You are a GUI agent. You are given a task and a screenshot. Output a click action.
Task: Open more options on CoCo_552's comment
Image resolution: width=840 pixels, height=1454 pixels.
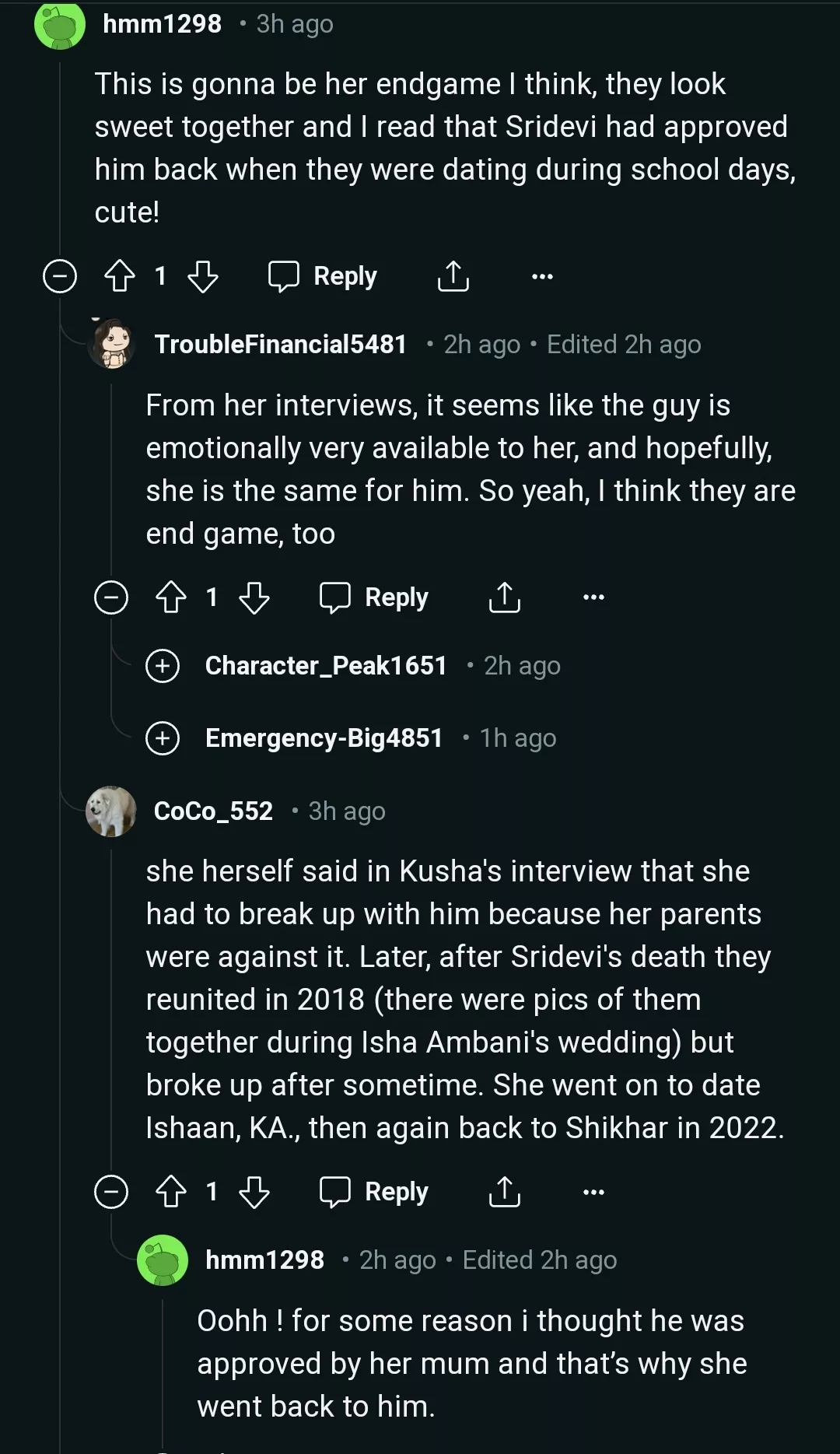point(593,1192)
